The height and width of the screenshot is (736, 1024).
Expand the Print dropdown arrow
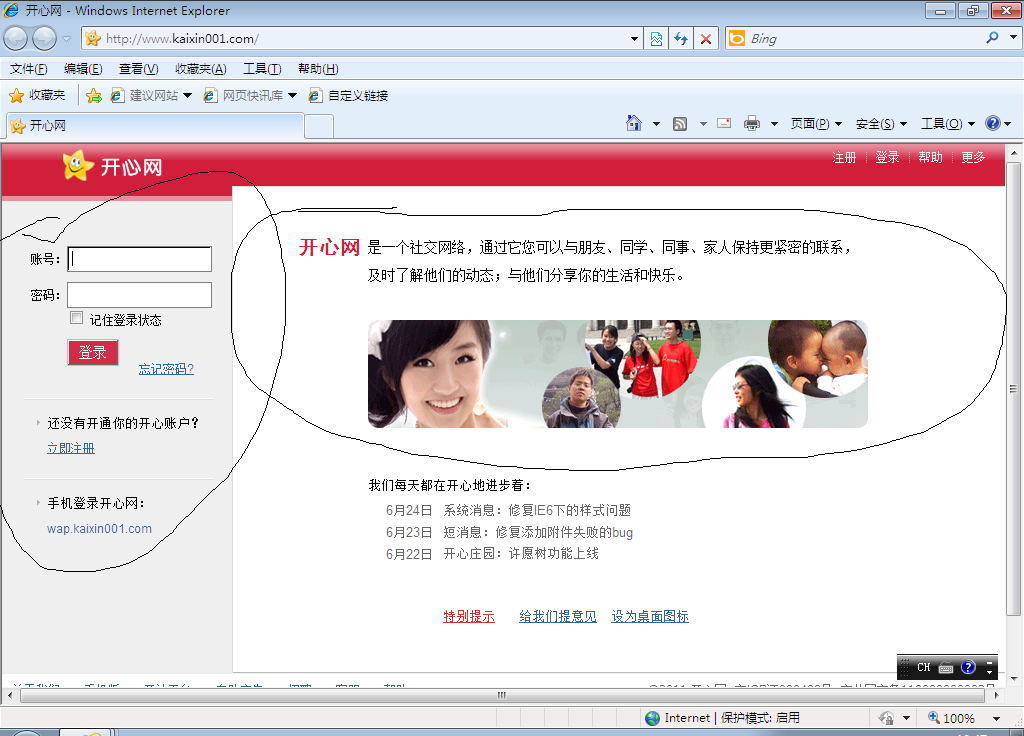pos(774,123)
